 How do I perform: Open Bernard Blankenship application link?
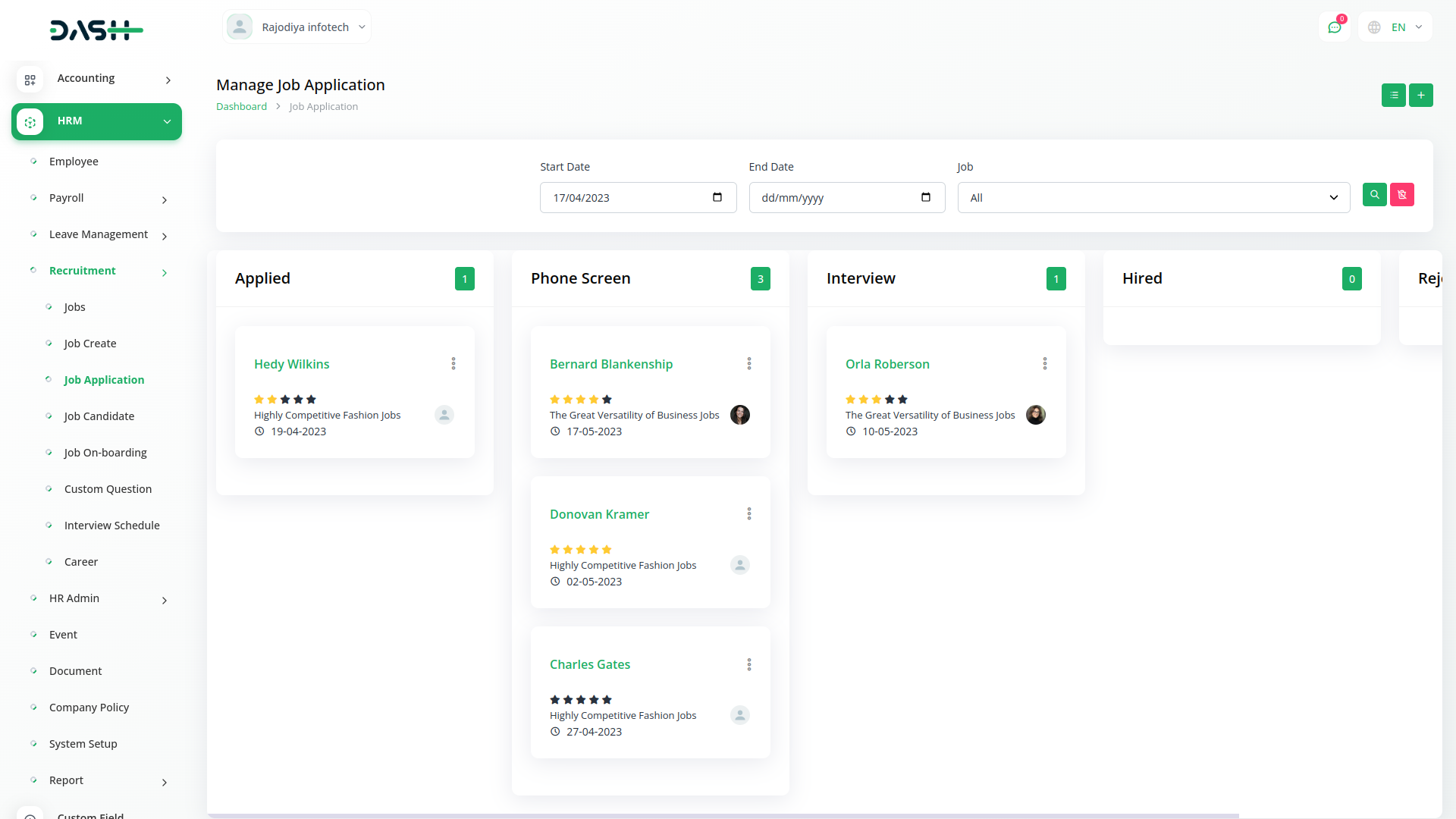coord(611,364)
